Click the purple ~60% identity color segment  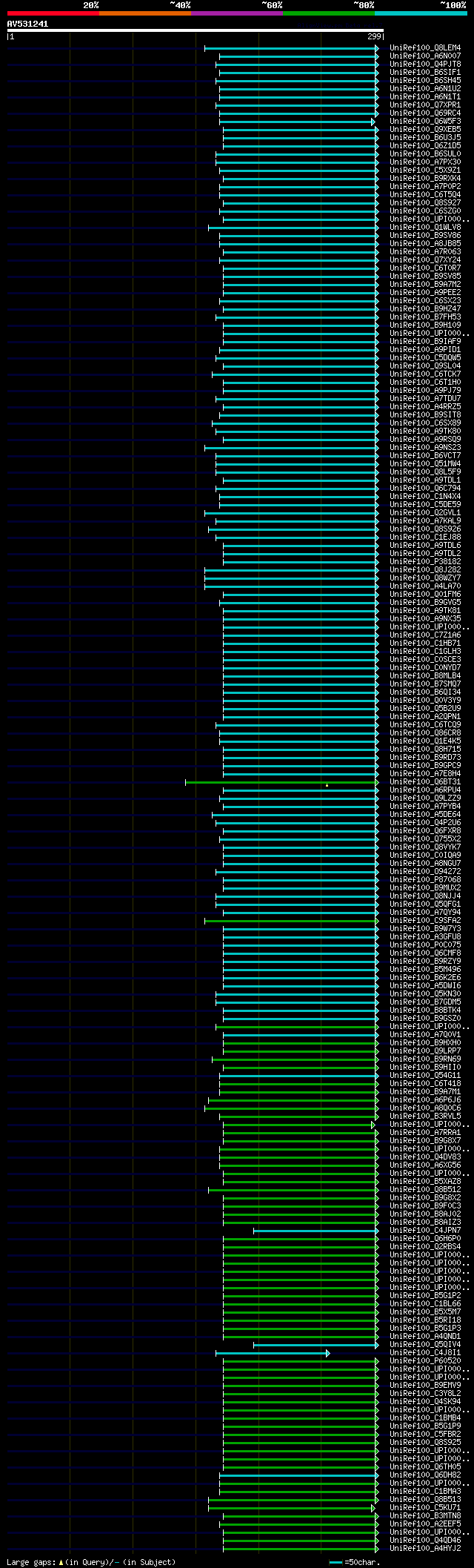pyautogui.click(x=236, y=13)
